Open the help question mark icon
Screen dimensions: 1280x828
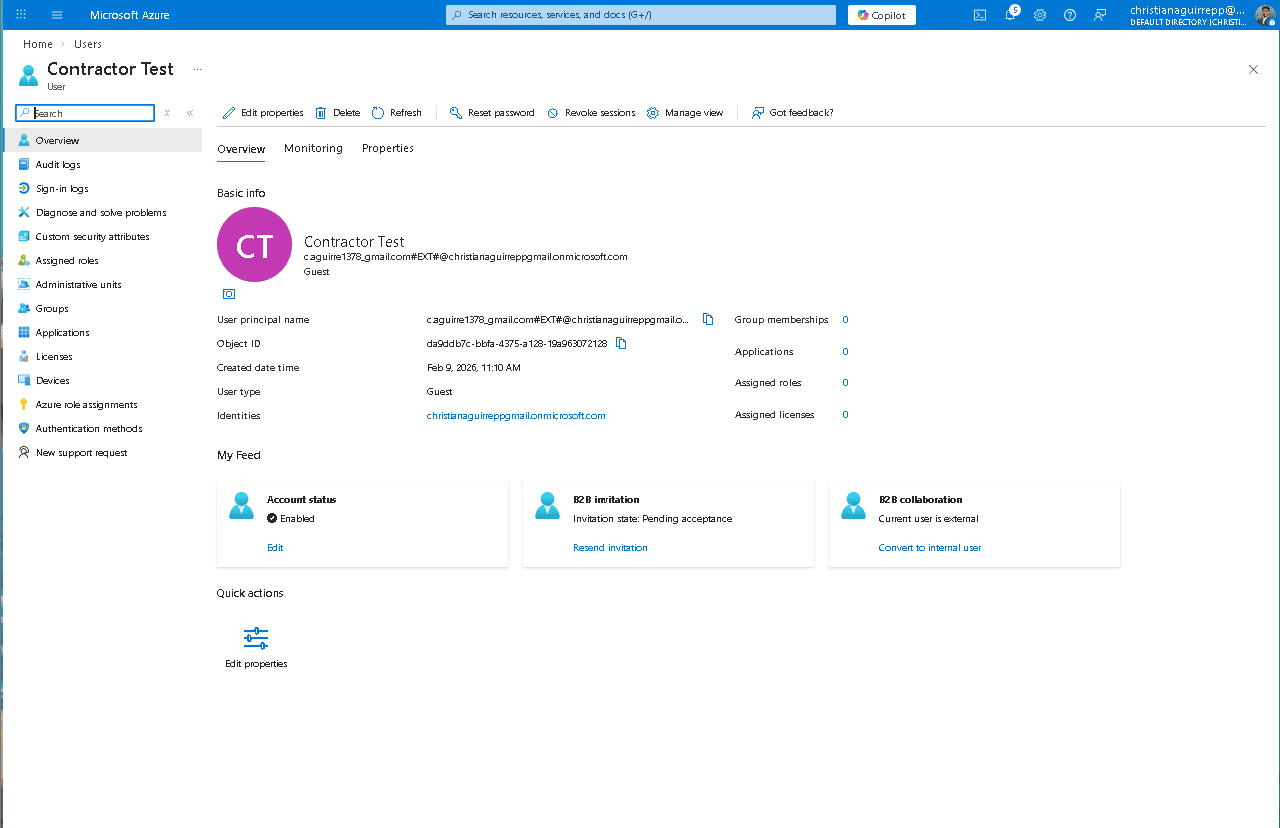(x=1070, y=15)
